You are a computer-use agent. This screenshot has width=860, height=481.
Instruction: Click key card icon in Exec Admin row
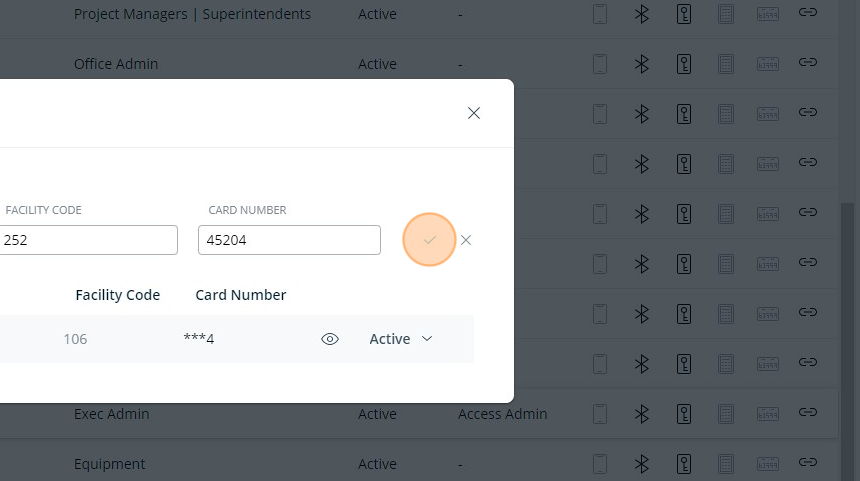click(684, 414)
